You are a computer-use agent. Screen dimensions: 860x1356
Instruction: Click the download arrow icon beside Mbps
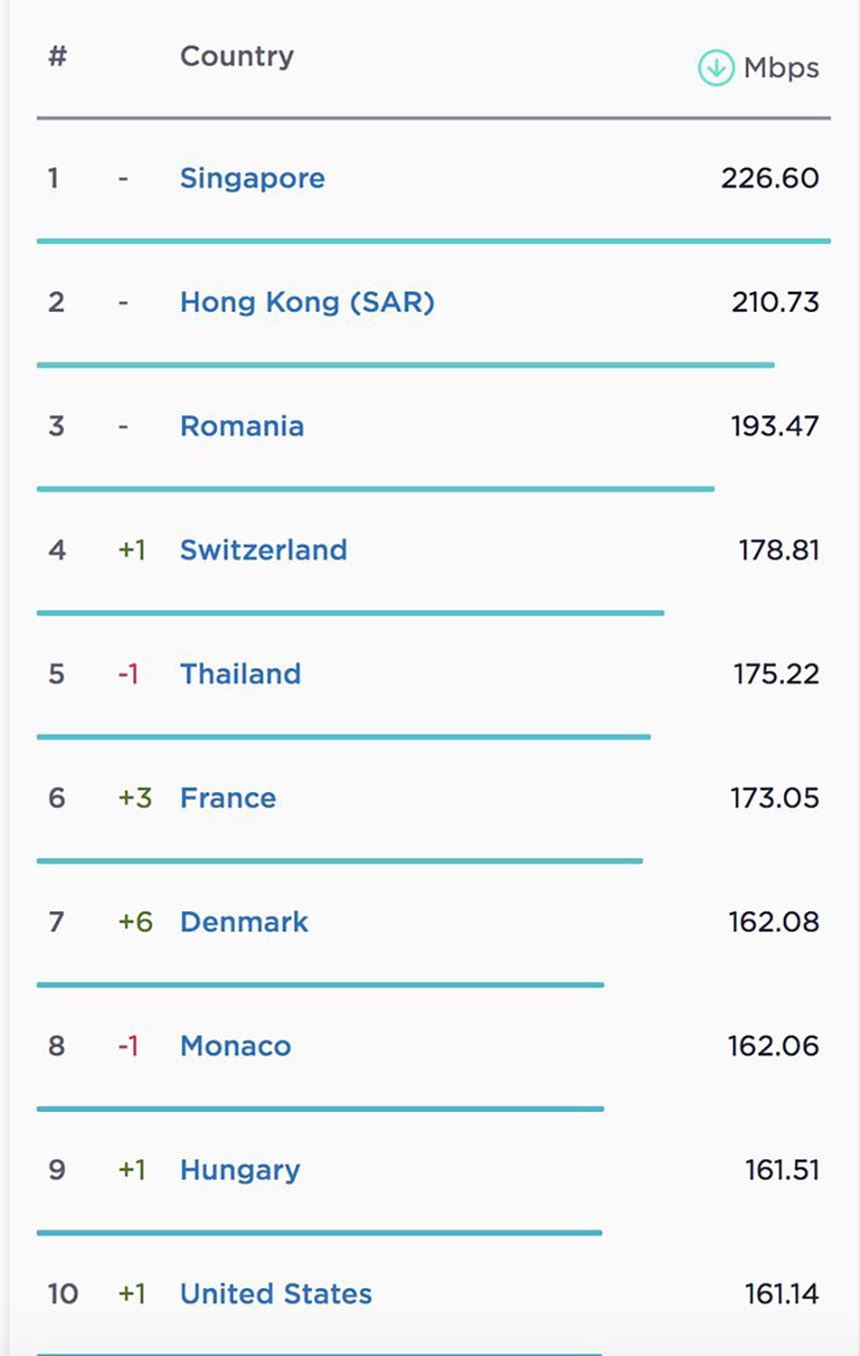coord(716,69)
